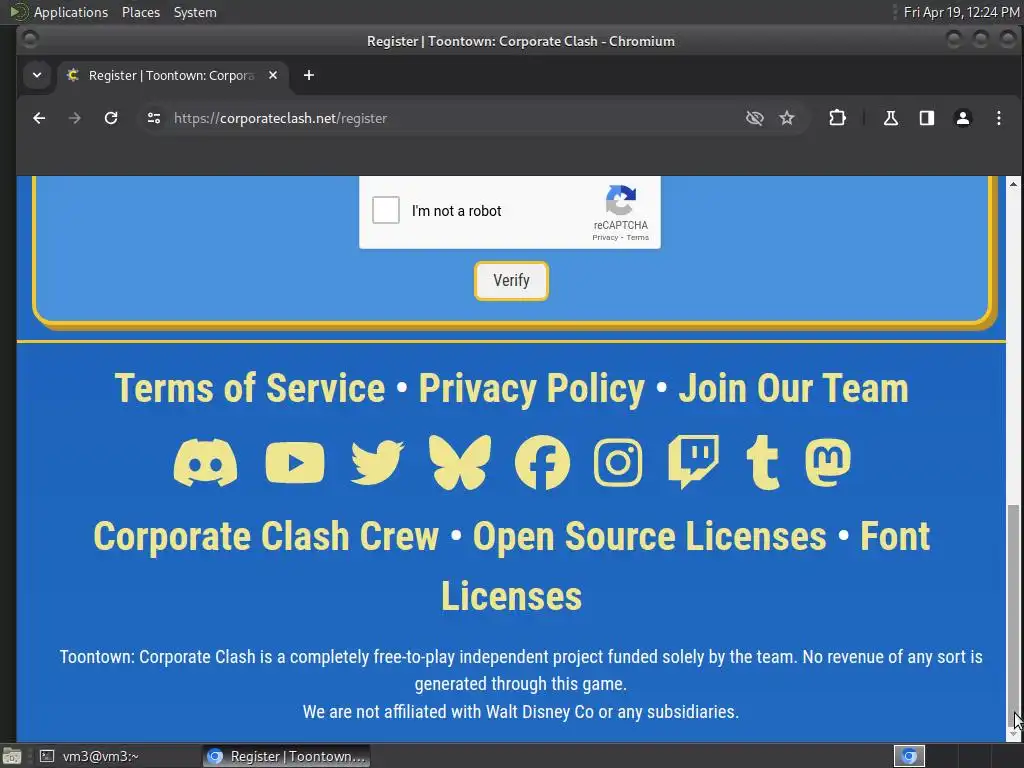Open a new tab with the plus icon
This screenshot has width=1024, height=768.
tap(309, 75)
